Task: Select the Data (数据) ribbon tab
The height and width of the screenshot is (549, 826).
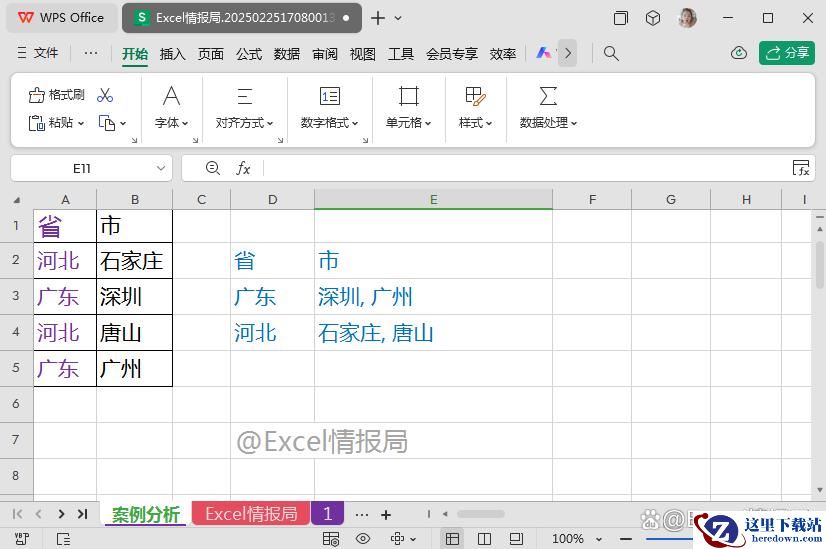Action: pos(287,54)
